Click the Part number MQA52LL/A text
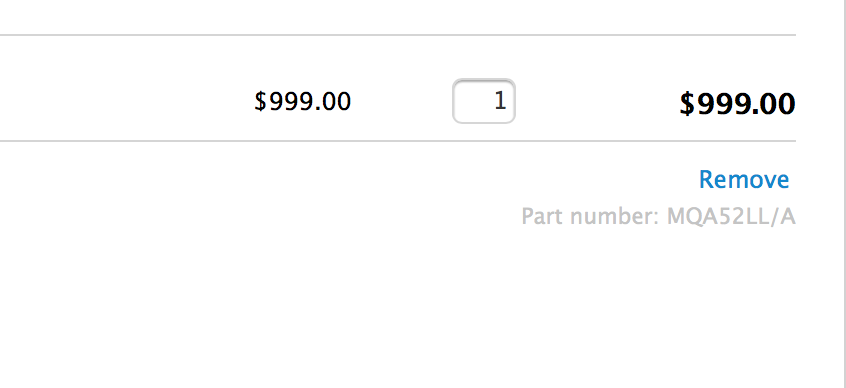Screen dimensions: 846x388 (x=658, y=217)
